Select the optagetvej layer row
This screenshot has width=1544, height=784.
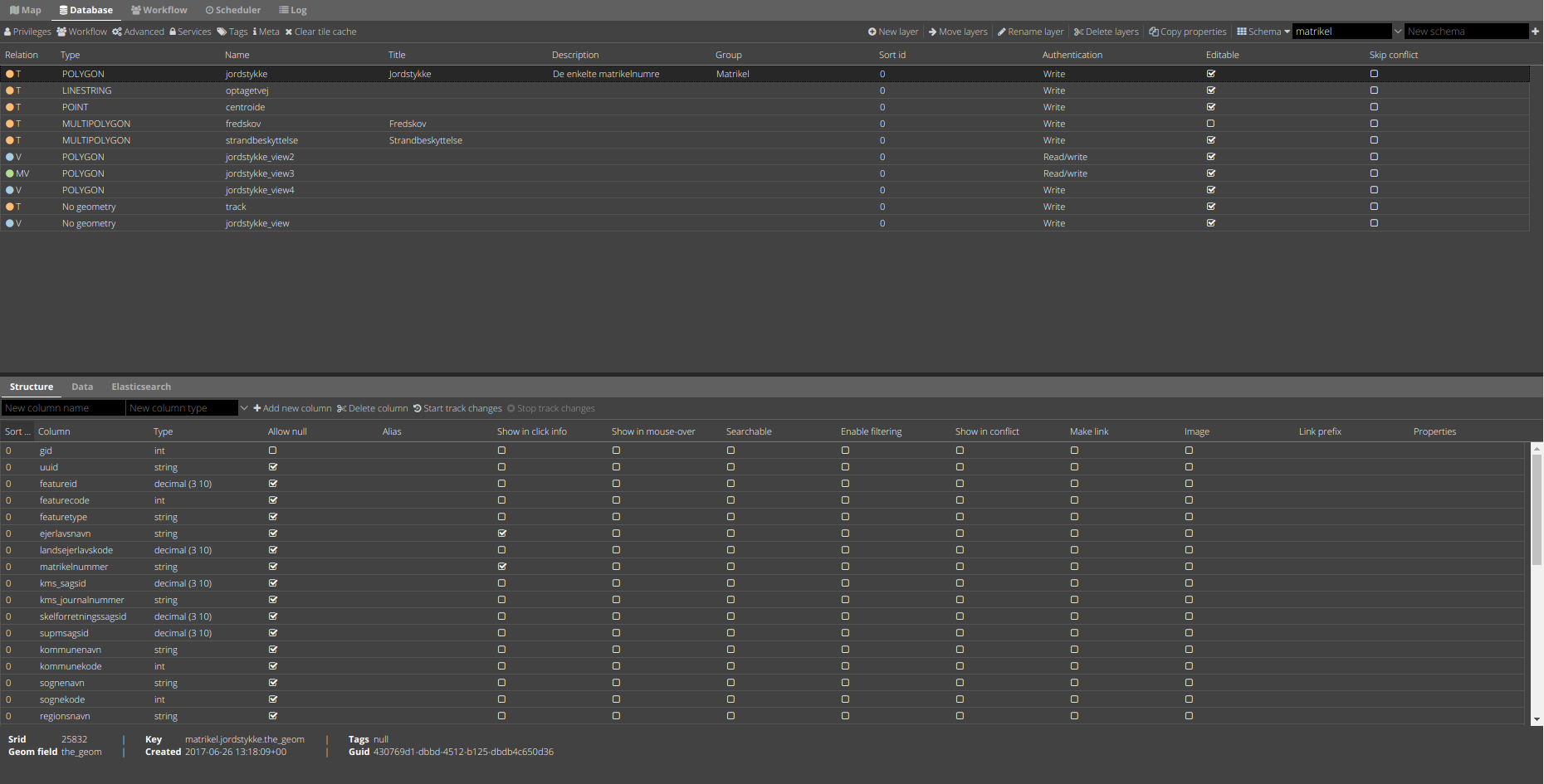pyautogui.click(x=765, y=90)
